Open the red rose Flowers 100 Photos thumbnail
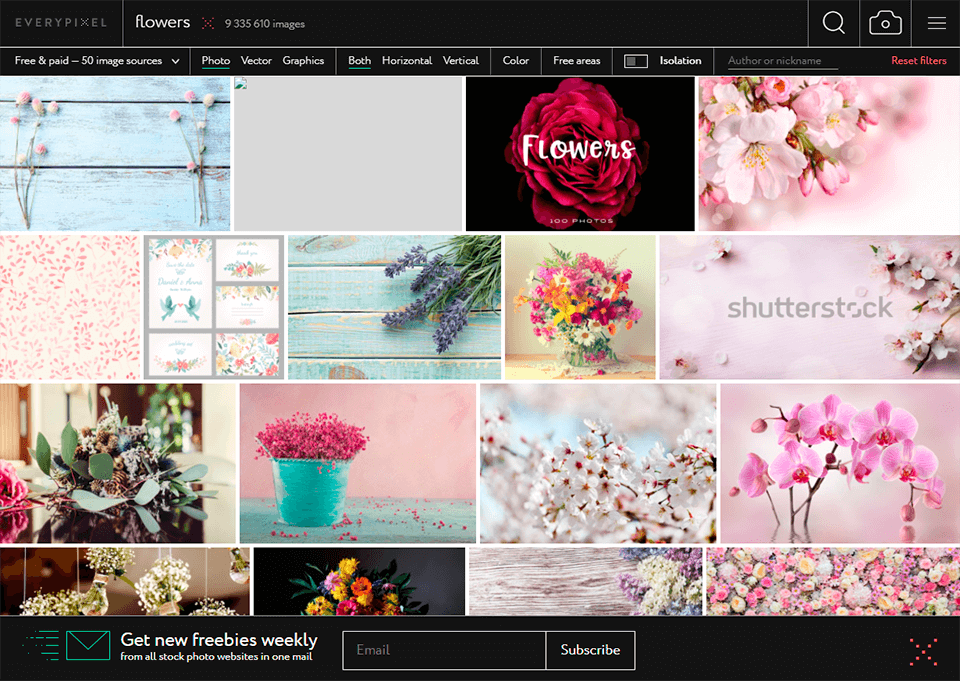 click(580, 154)
